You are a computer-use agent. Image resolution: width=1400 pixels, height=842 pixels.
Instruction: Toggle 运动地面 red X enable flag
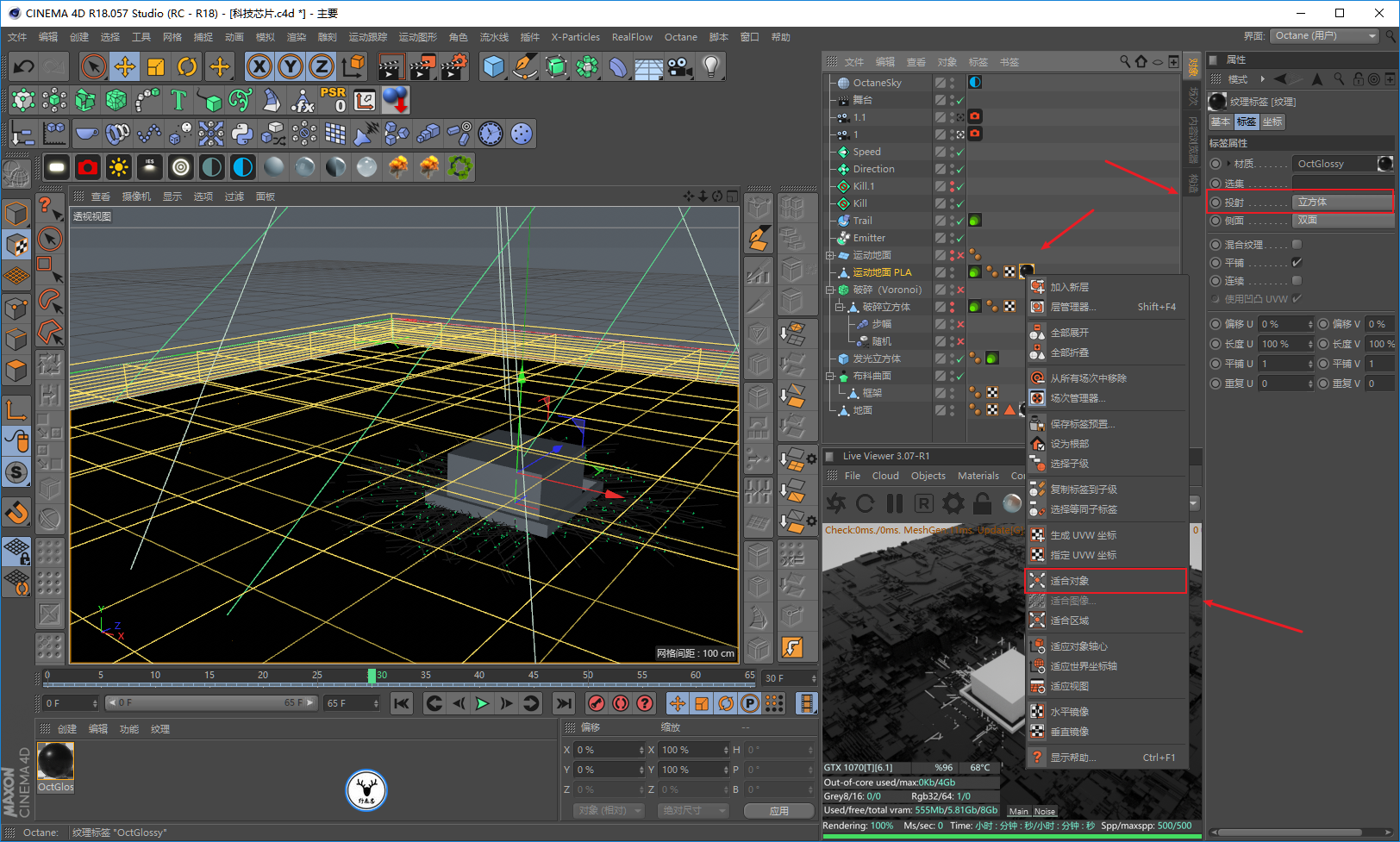coord(959,255)
